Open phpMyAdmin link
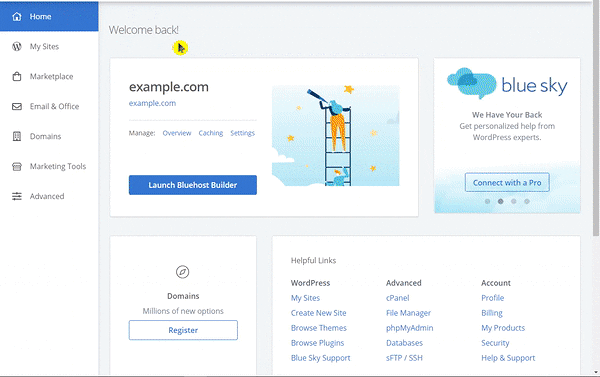600x377 pixels. tap(409, 328)
